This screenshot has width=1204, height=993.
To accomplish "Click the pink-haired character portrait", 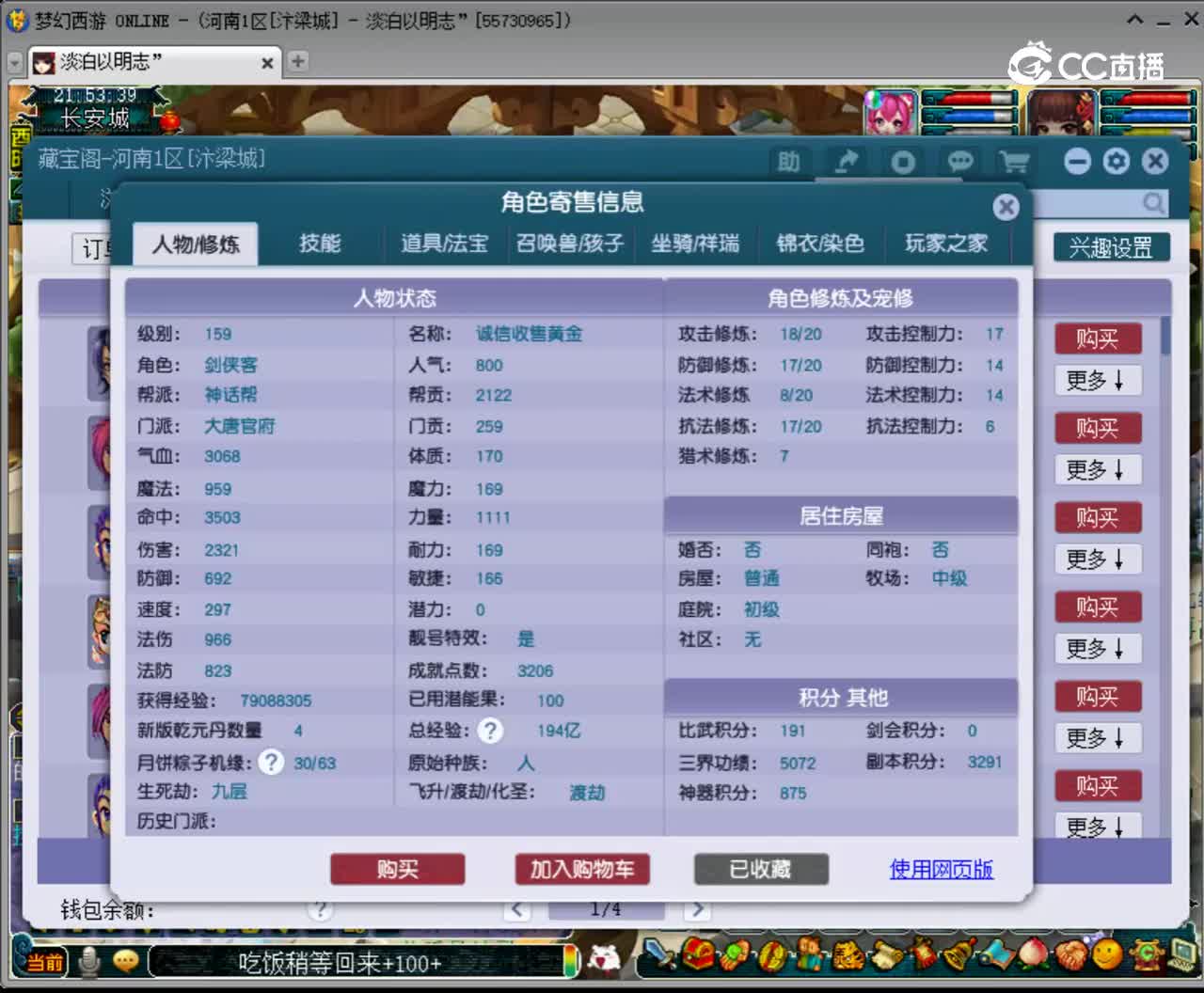I will tap(890, 114).
